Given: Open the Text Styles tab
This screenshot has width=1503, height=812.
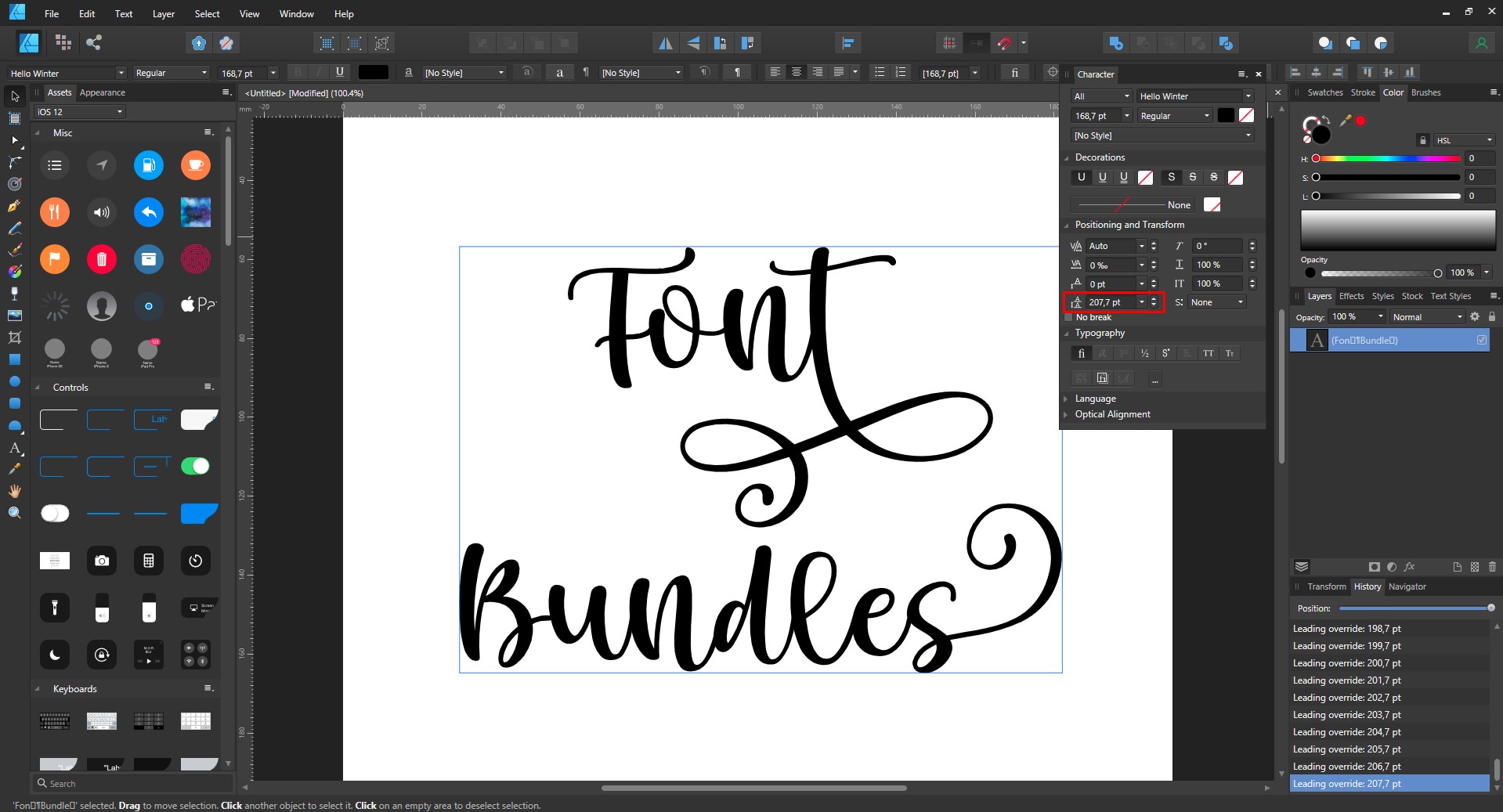Looking at the screenshot, I should click(x=1451, y=296).
